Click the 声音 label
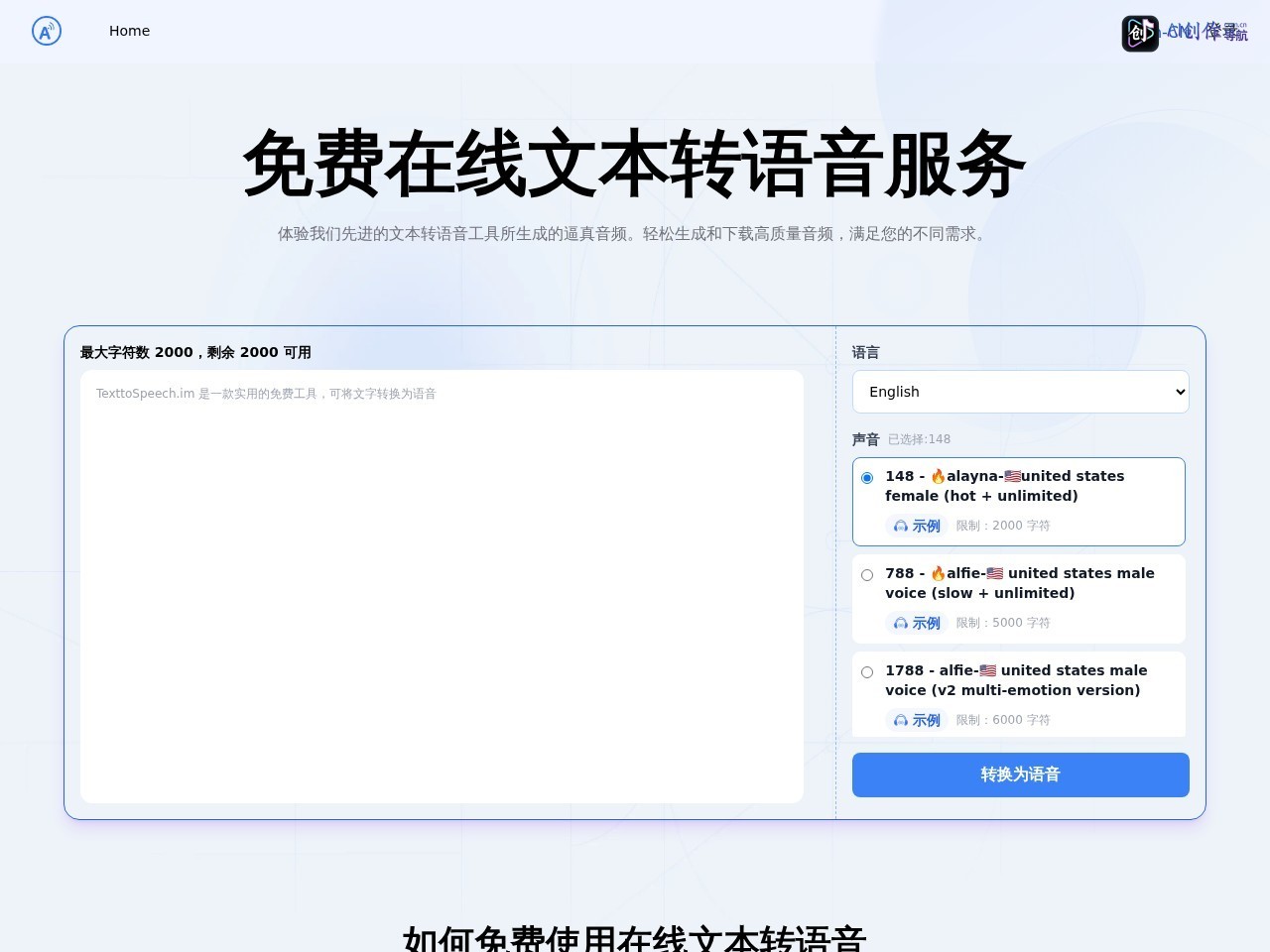The height and width of the screenshot is (952, 1270). pyautogui.click(x=865, y=439)
